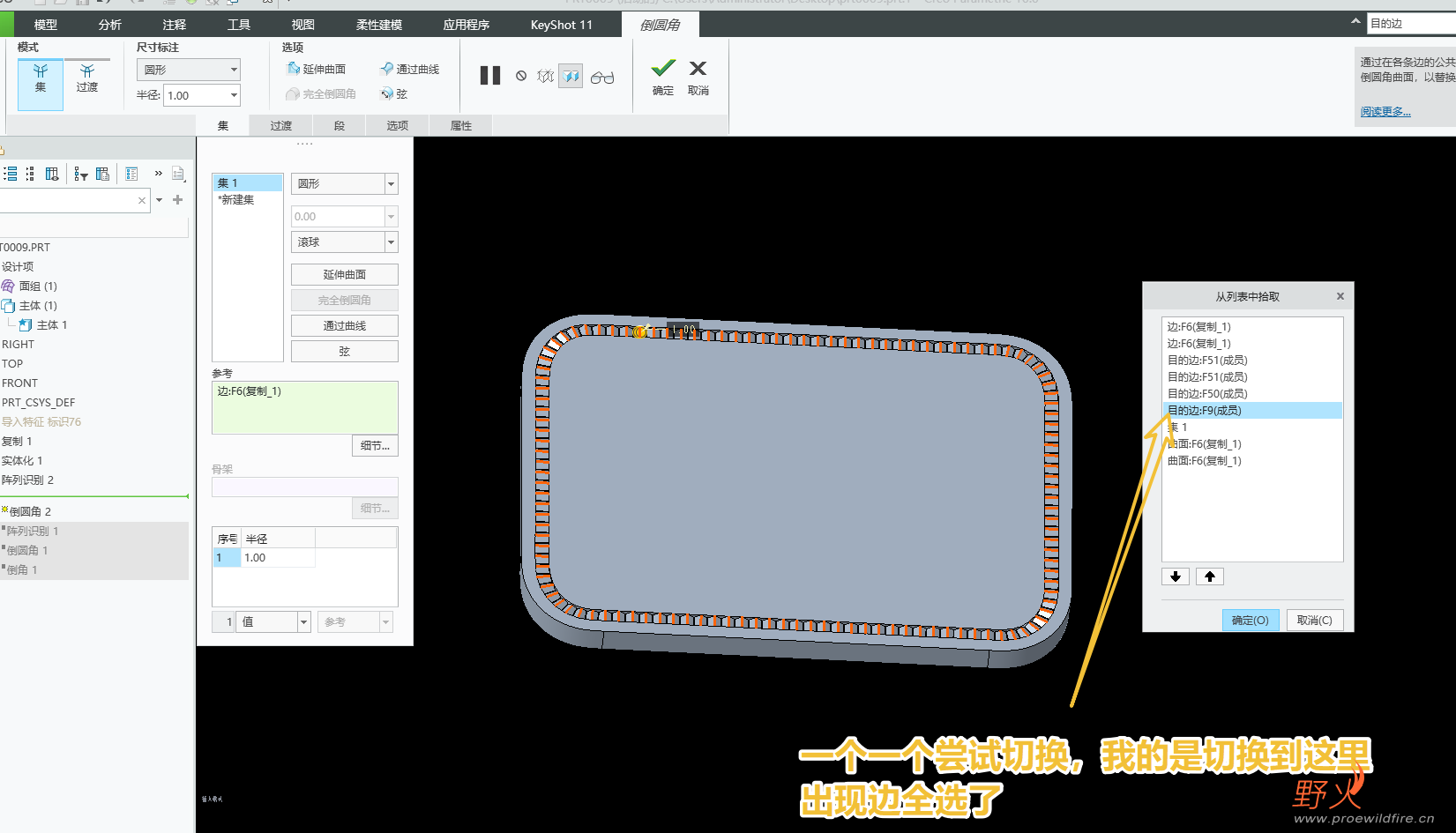Click the glasses preview icon

602,78
